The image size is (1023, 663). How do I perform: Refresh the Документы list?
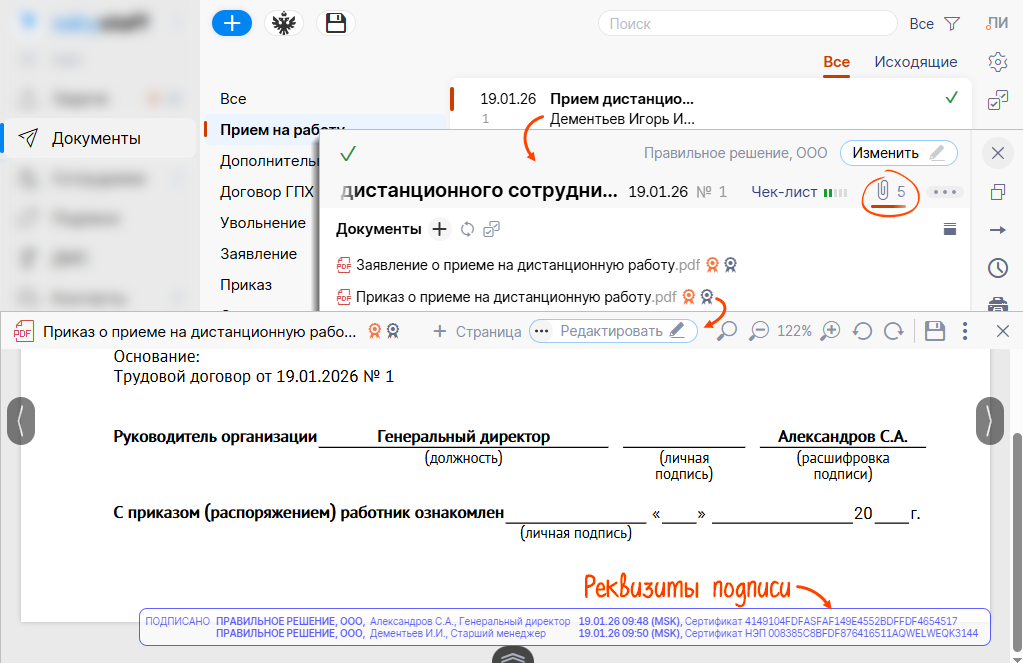pyautogui.click(x=467, y=229)
